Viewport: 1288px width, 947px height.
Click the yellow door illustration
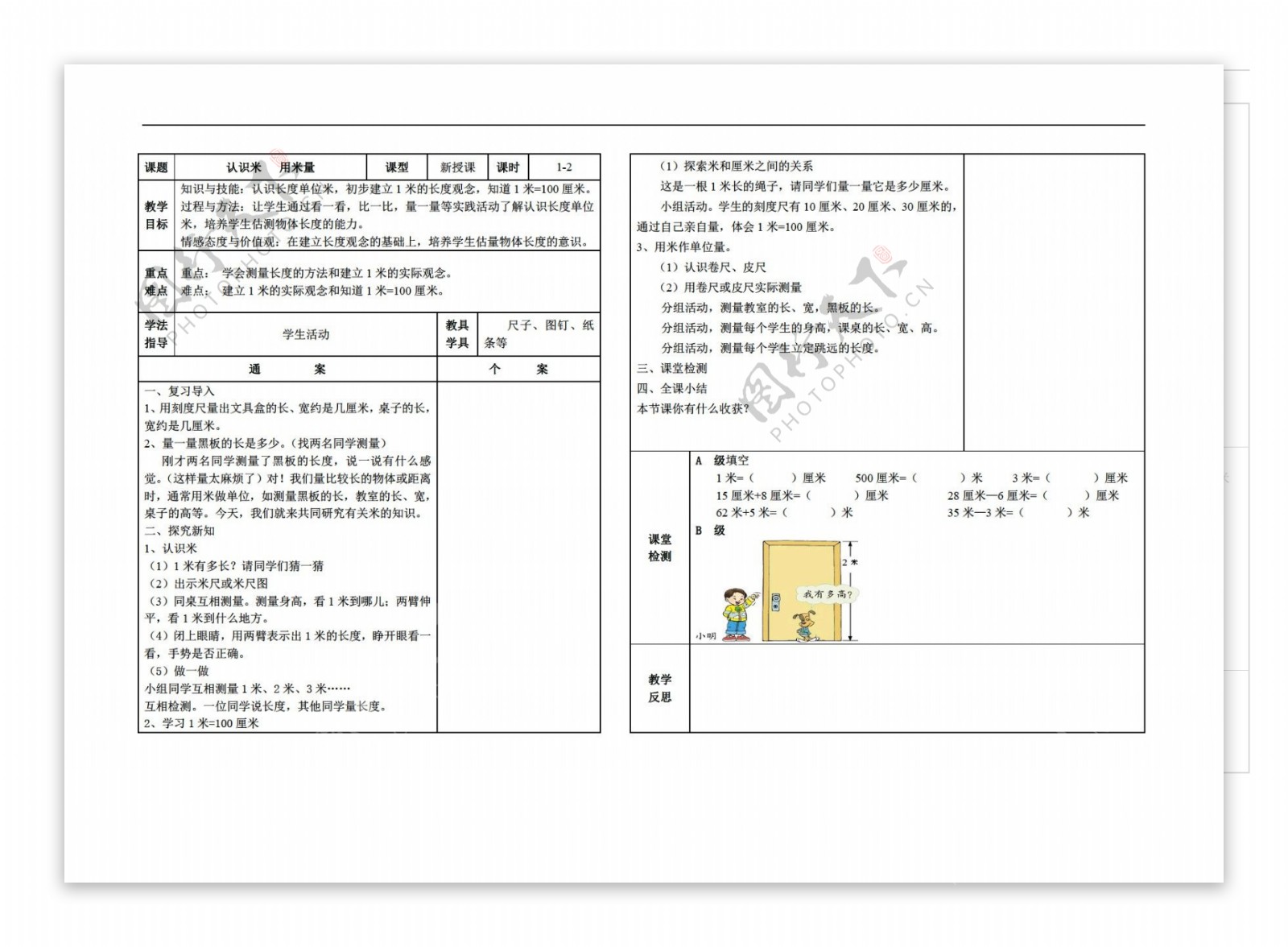pyautogui.click(x=800, y=591)
